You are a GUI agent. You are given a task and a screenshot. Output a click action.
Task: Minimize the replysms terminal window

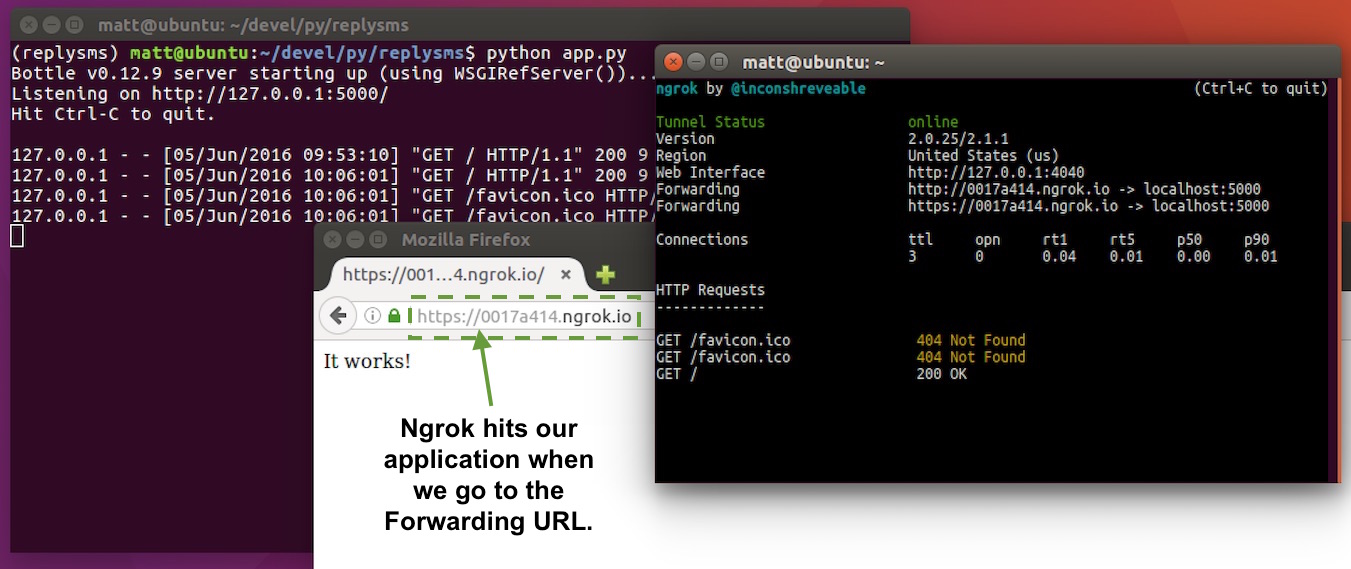pos(50,25)
